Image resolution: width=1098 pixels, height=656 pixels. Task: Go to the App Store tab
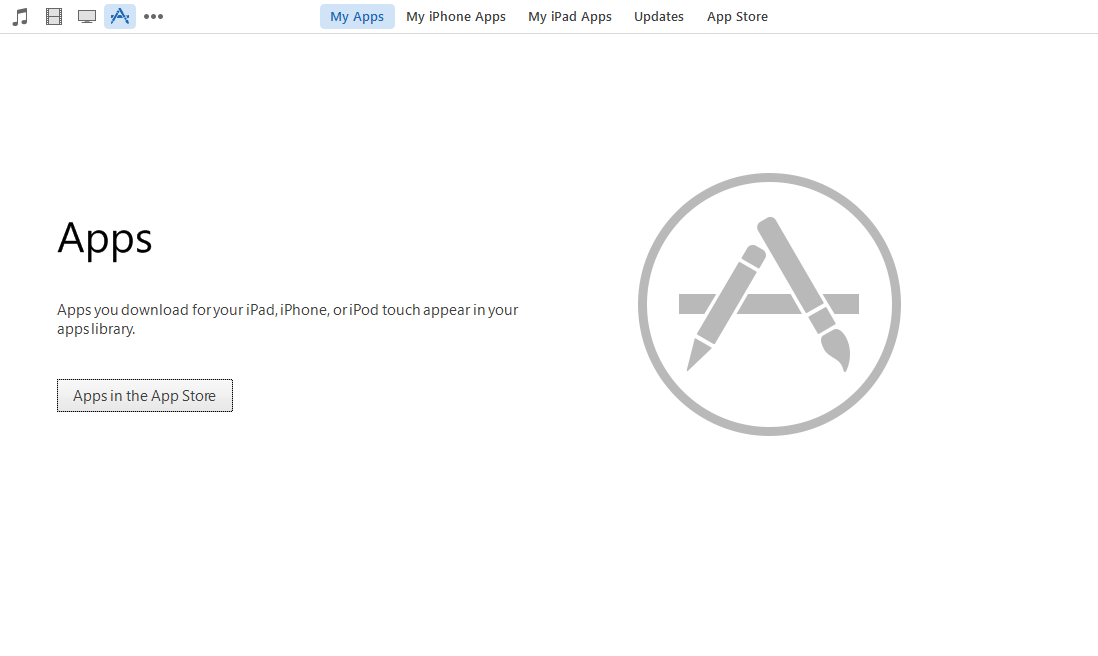point(737,16)
